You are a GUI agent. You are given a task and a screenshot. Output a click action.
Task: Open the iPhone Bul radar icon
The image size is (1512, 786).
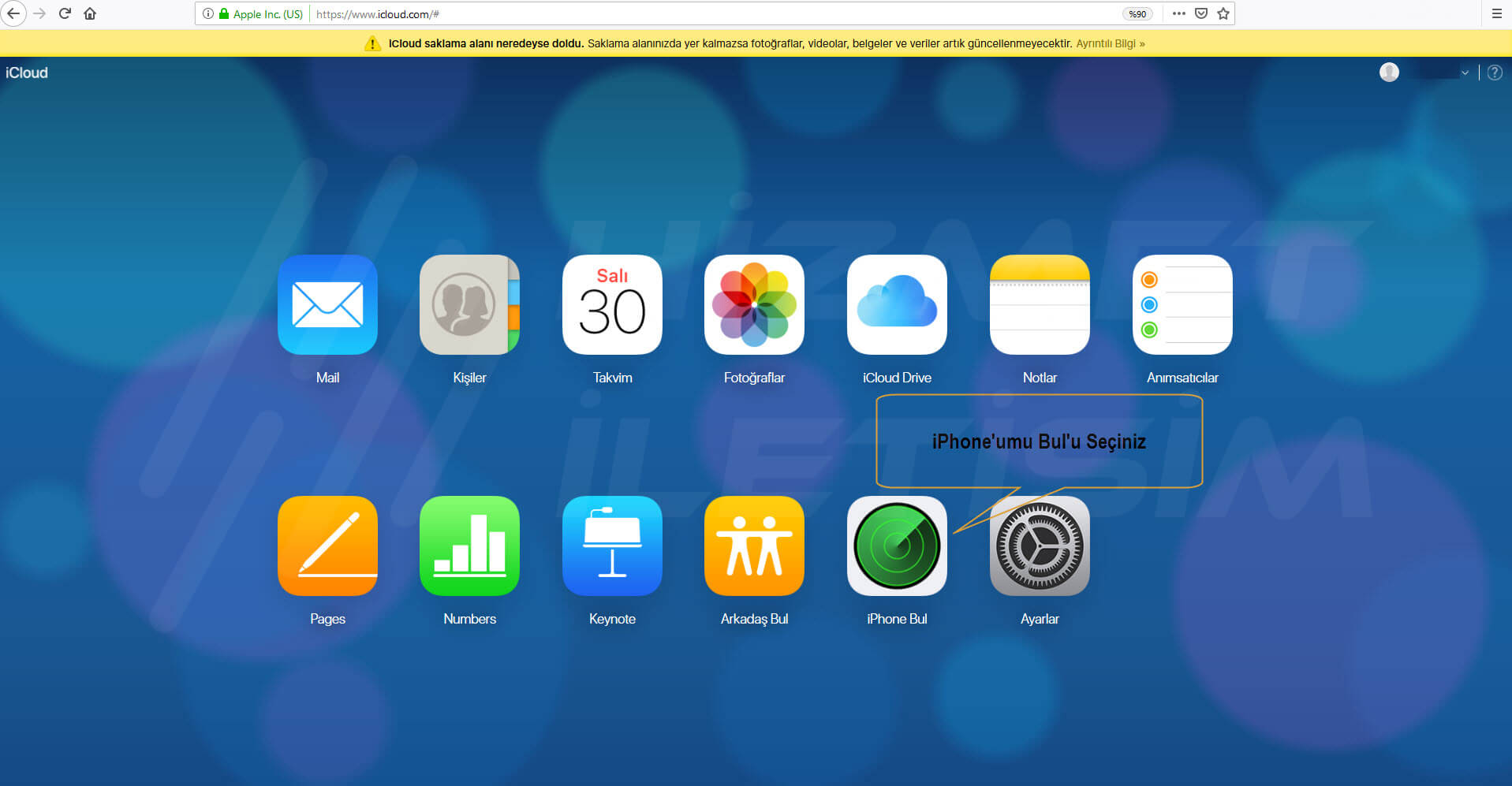(897, 546)
